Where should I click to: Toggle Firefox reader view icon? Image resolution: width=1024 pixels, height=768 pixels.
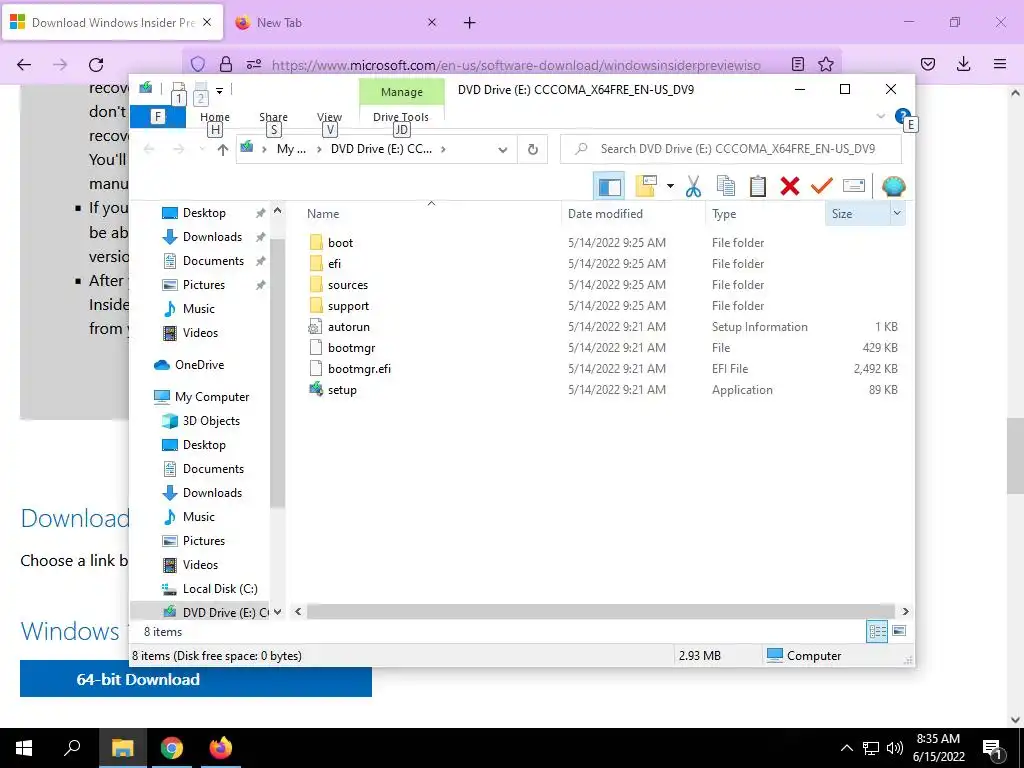click(x=797, y=64)
